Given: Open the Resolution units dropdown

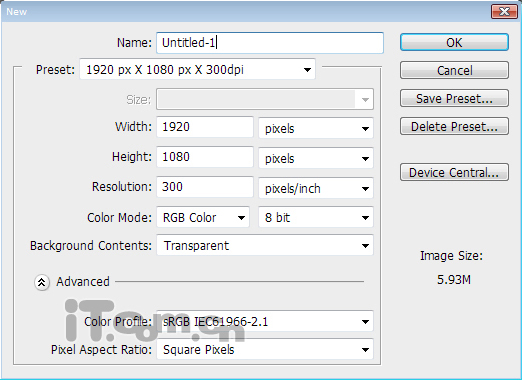Looking at the screenshot, I should pyautogui.click(x=316, y=188).
